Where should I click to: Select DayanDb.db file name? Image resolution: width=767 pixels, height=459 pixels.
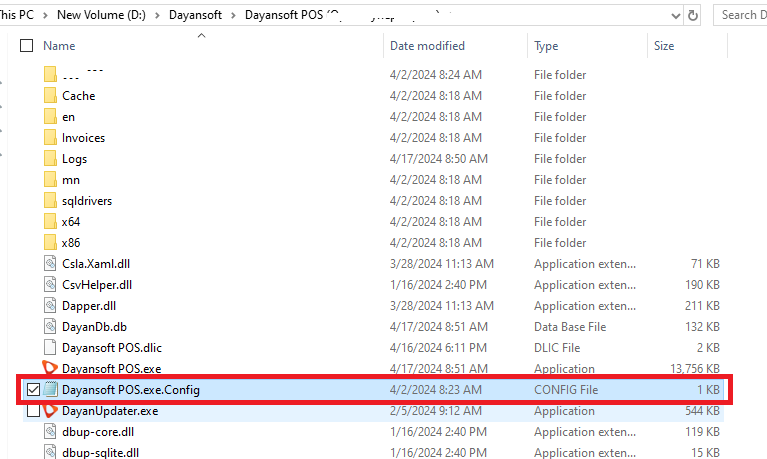(x=94, y=327)
